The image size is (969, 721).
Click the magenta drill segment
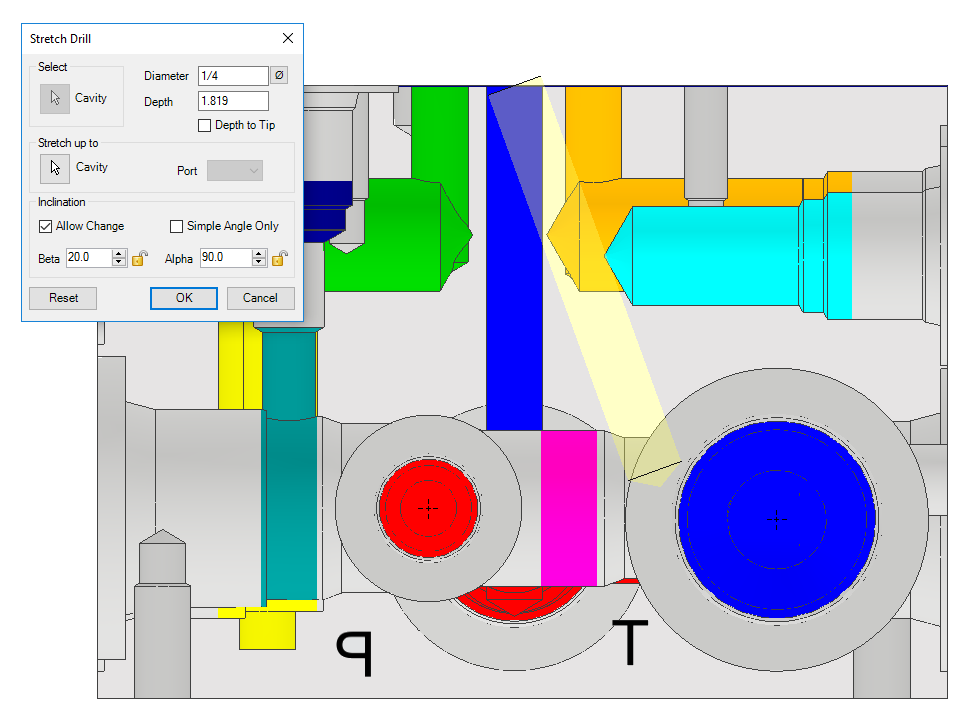pyautogui.click(x=568, y=508)
